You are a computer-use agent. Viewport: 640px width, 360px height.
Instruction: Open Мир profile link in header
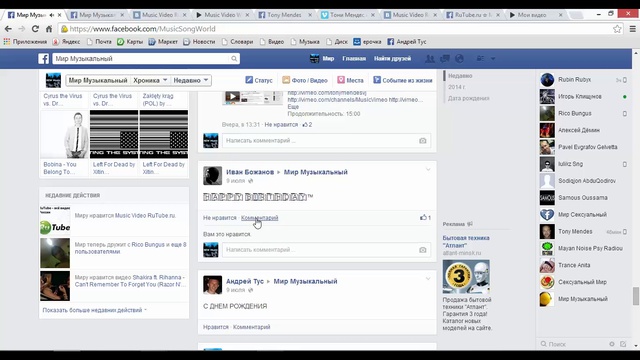[x=322, y=59]
